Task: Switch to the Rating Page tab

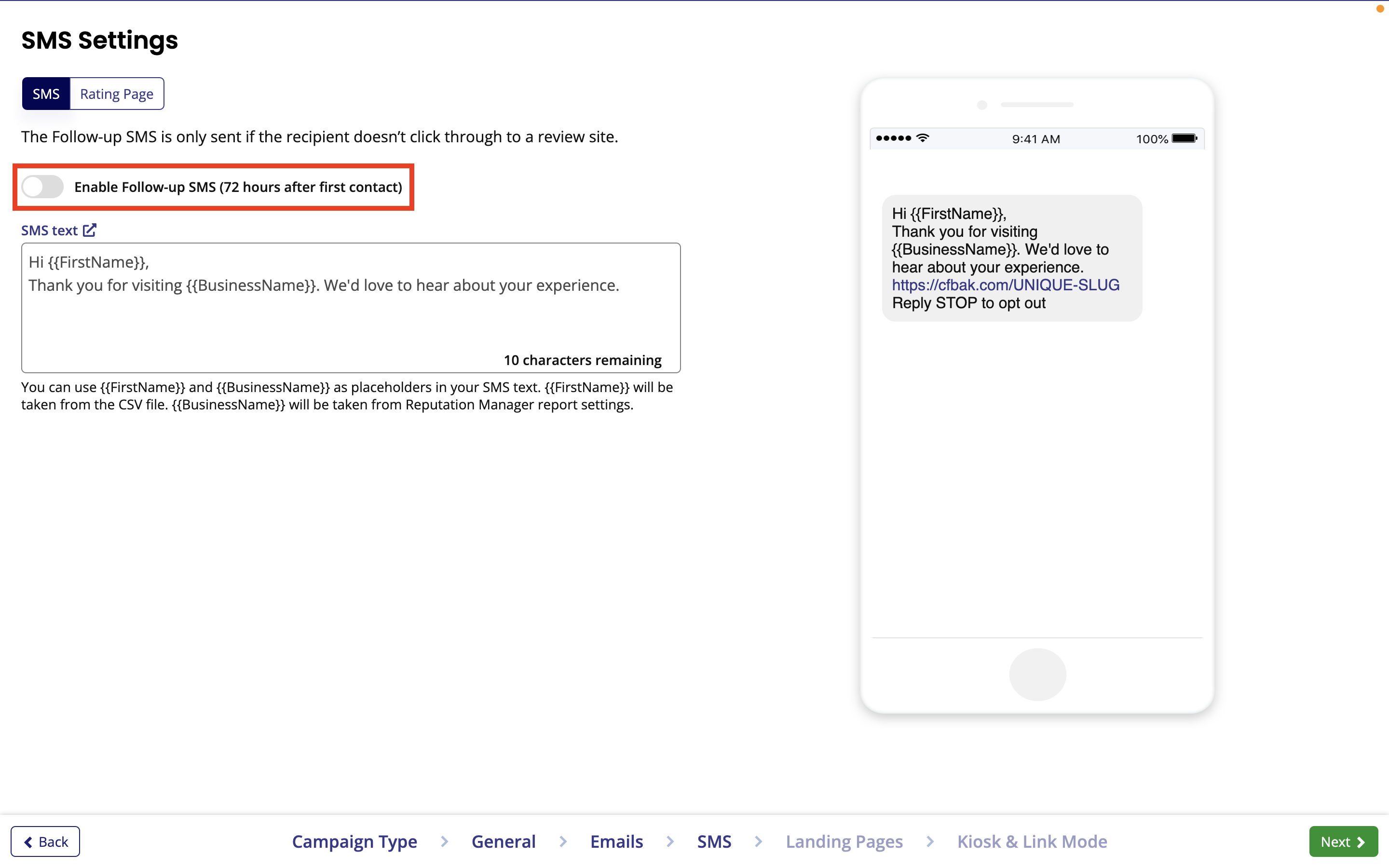Action: coord(117,94)
